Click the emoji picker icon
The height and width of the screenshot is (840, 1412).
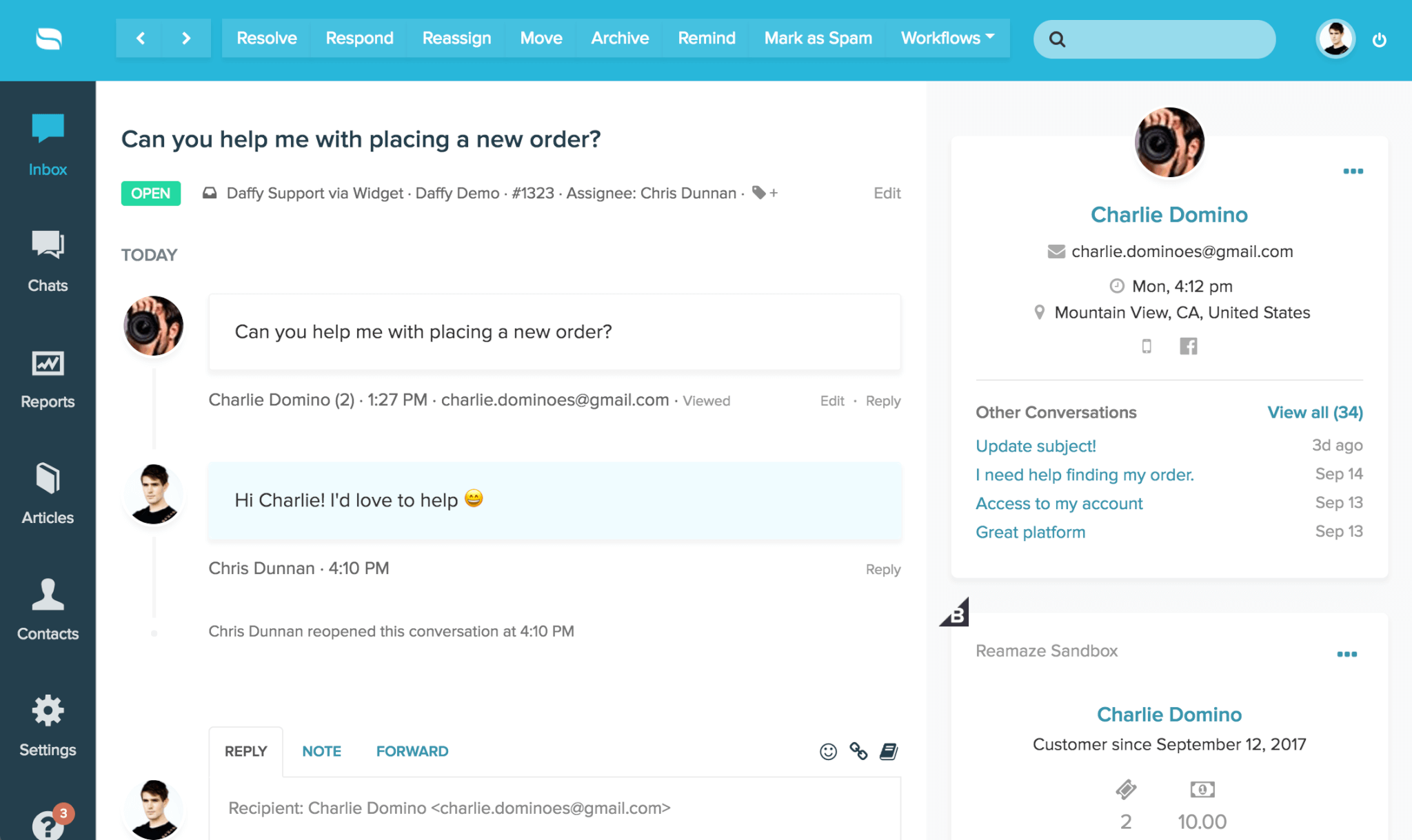(828, 751)
